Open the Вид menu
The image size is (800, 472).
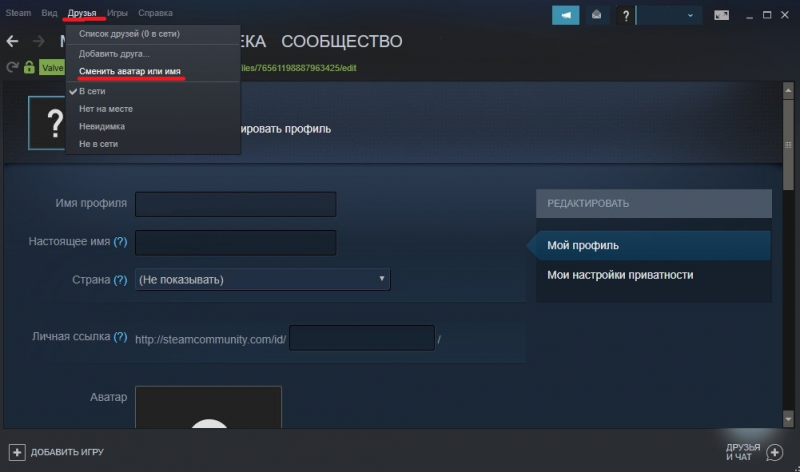coord(49,13)
